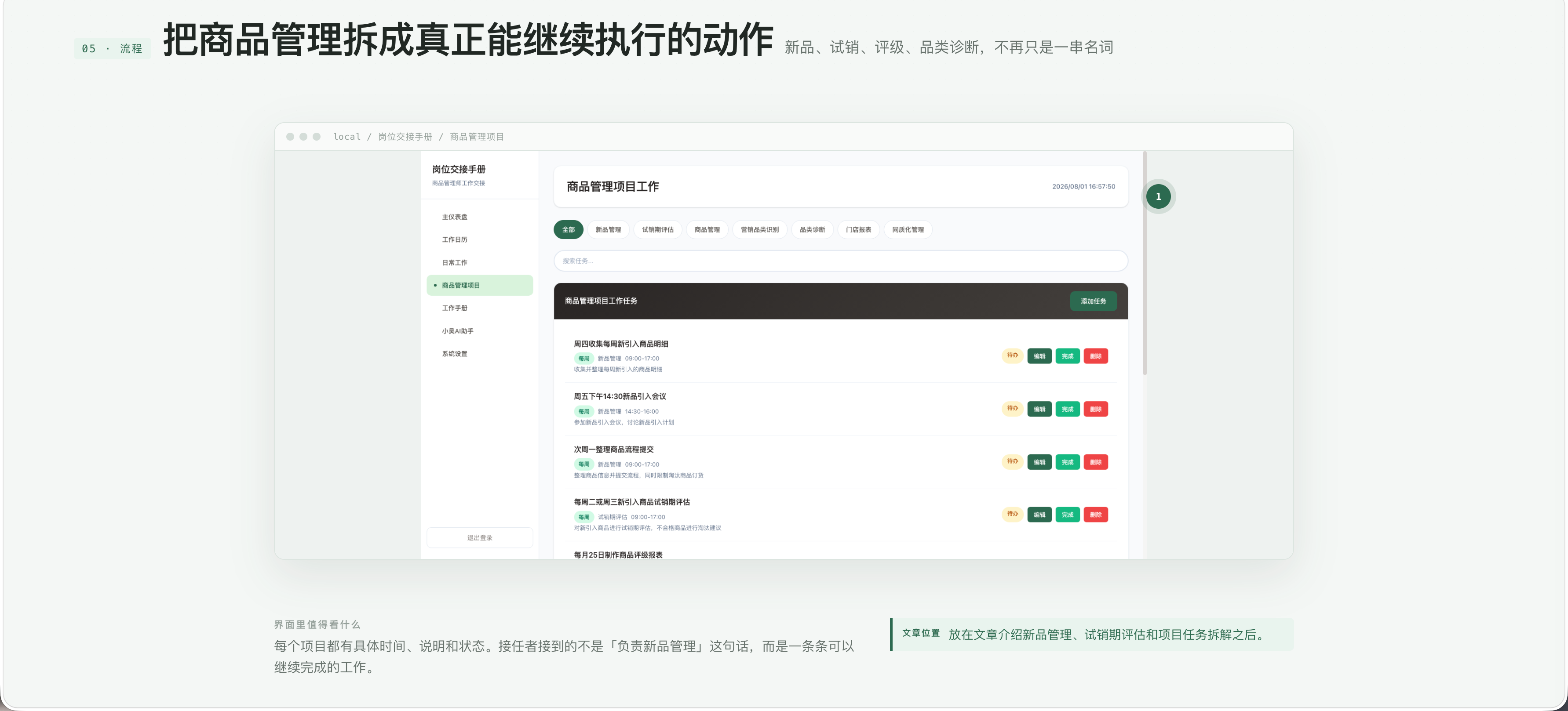
Task: Click 待办 badge for 每周二或周三新引入商品试销期评估
Action: point(1012,514)
